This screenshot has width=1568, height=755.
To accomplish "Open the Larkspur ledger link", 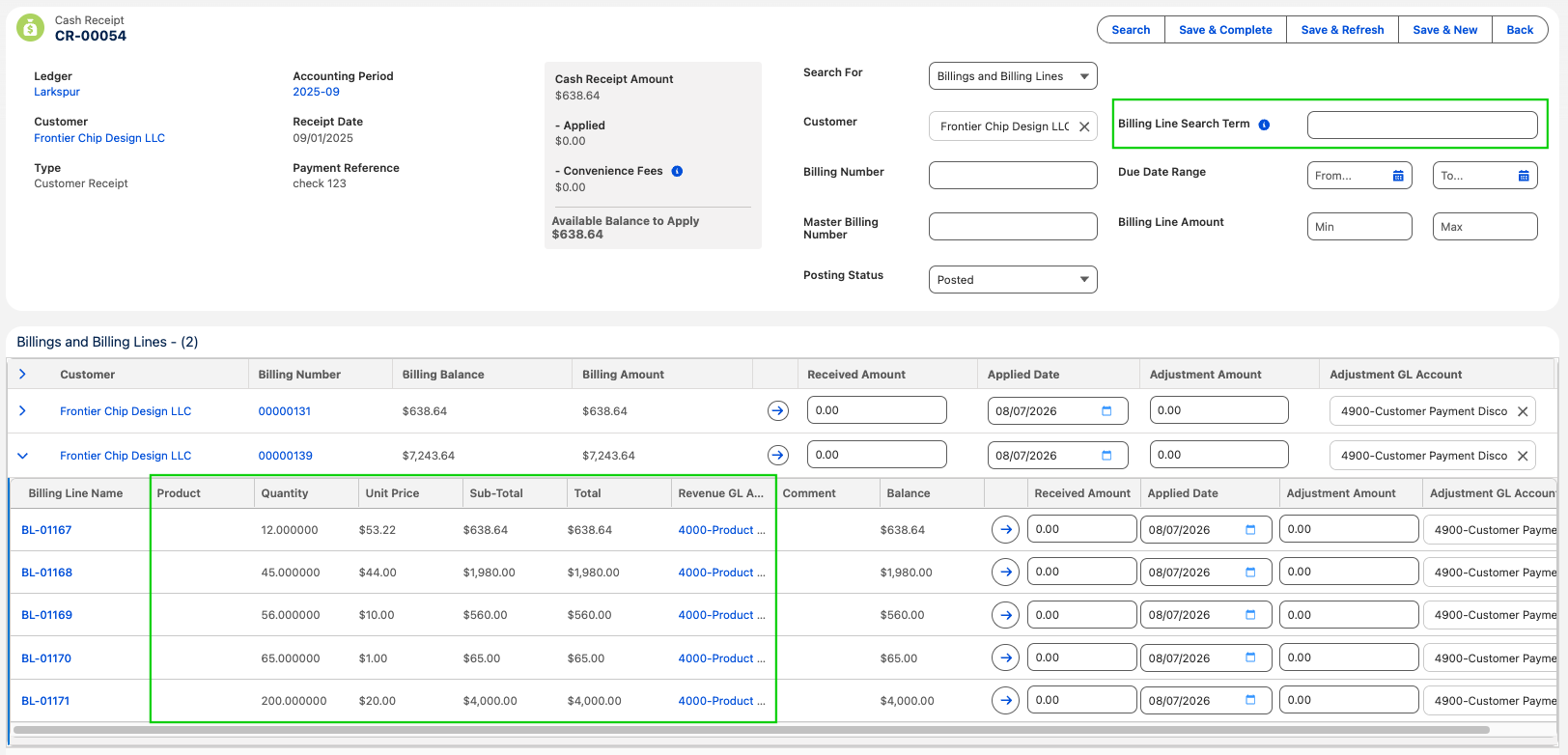I will click(57, 92).
